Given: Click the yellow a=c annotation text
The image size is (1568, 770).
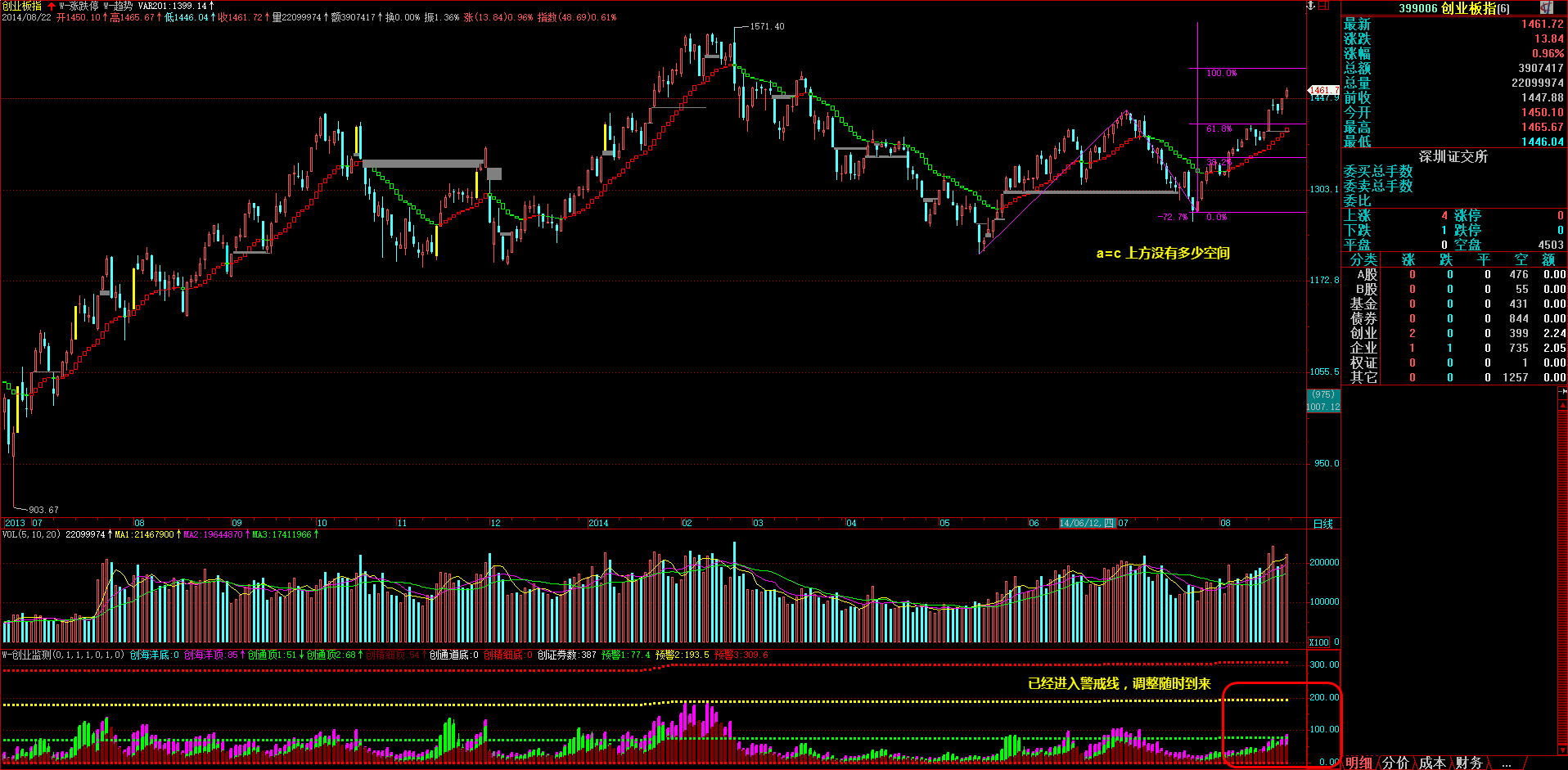Looking at the screenshot, I should 1162,254.
